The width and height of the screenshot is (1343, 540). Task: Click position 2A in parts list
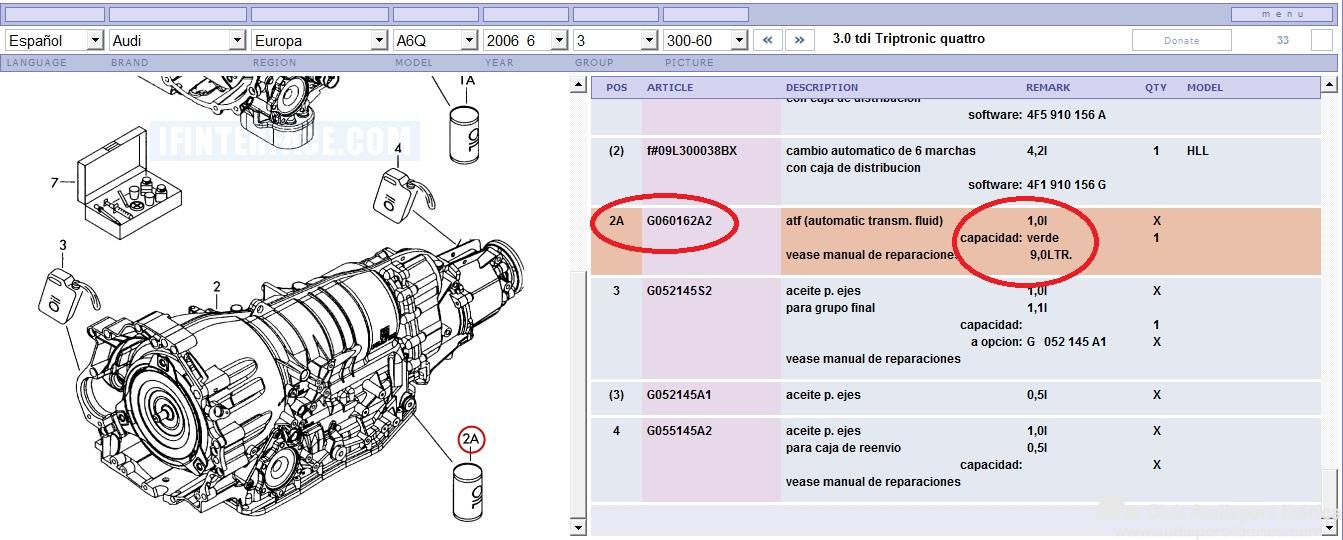[617, 220]
